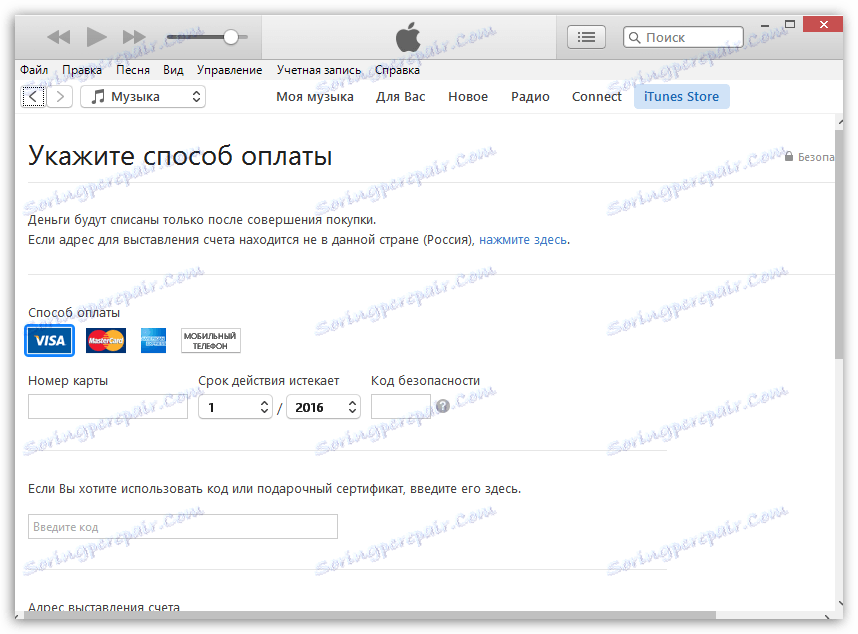Click the rewind (previous track) button
This screenshot has height=634, width=858.
click(x=59, y=37)
